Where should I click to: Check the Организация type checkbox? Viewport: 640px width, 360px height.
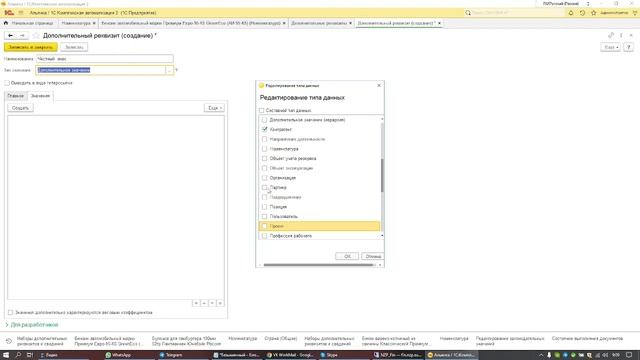pyautogui.click(x=264, y=178)
